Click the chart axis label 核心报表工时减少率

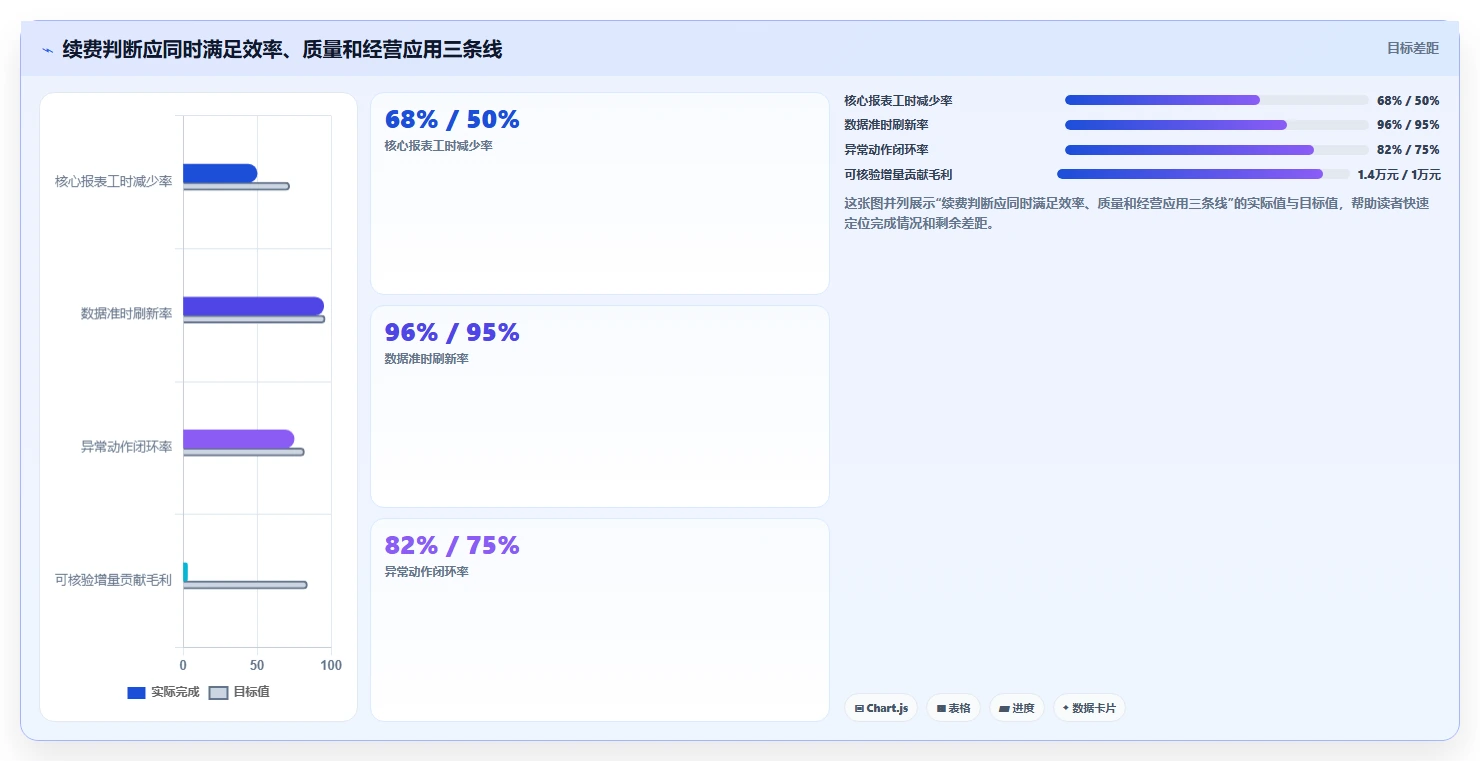114,182
